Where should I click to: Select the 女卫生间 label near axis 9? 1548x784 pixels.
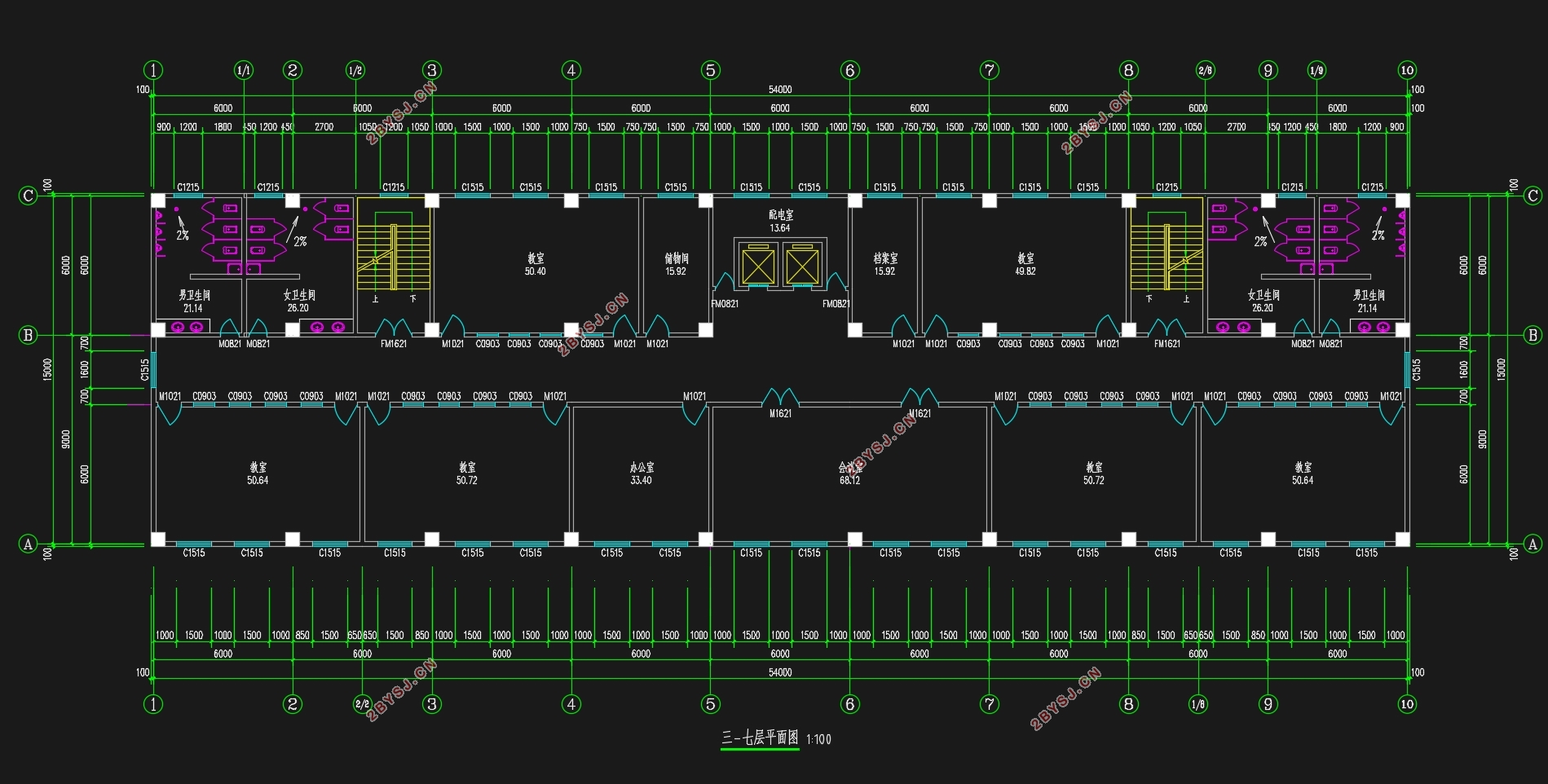tap(1264, 295)
